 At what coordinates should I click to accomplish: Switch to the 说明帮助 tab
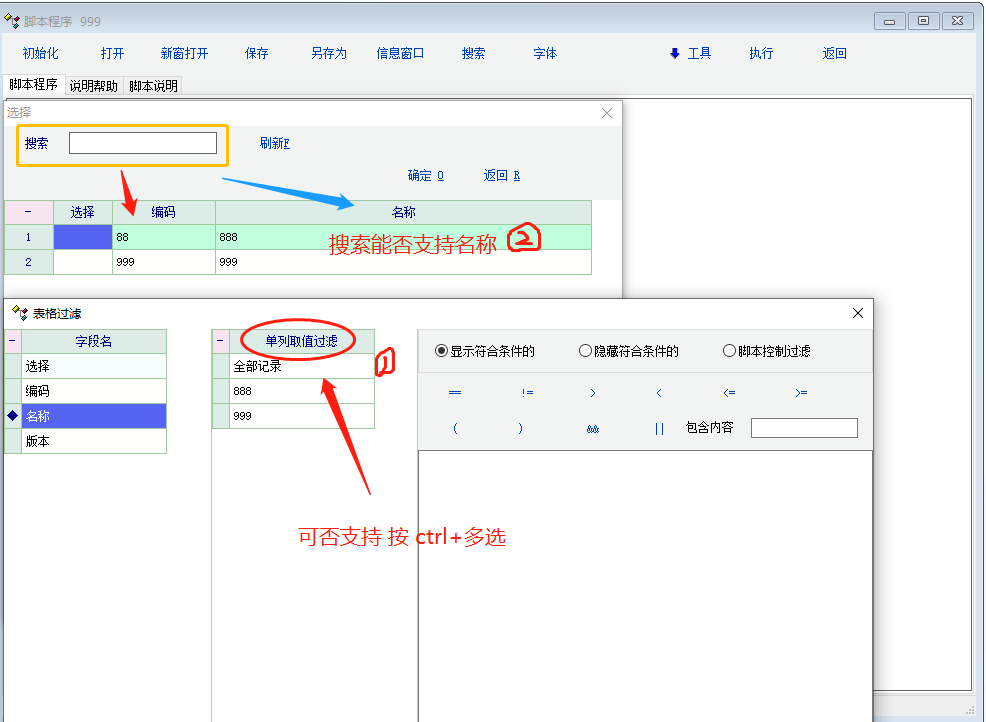[x=93, y=86]
